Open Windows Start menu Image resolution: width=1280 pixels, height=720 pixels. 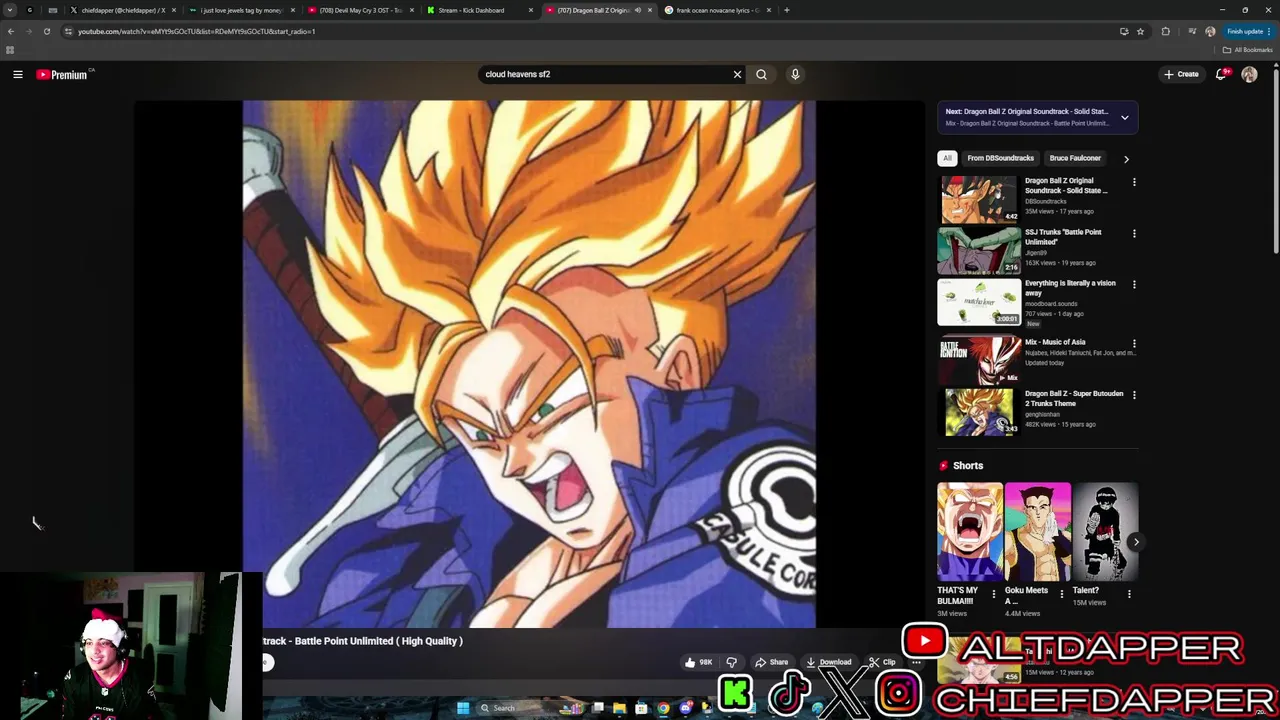click(x=463, y=708)
